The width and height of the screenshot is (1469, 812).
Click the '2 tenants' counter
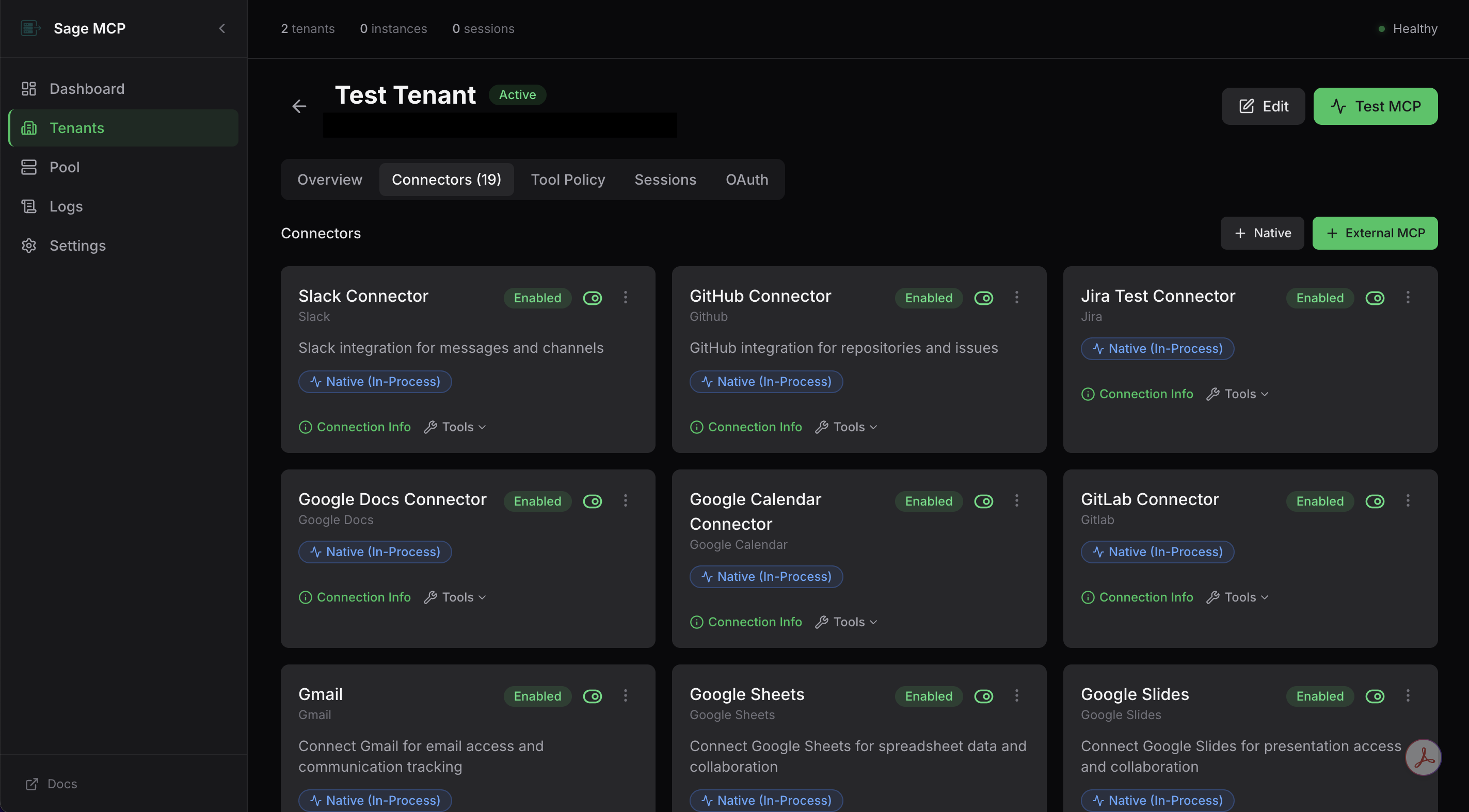308,28
